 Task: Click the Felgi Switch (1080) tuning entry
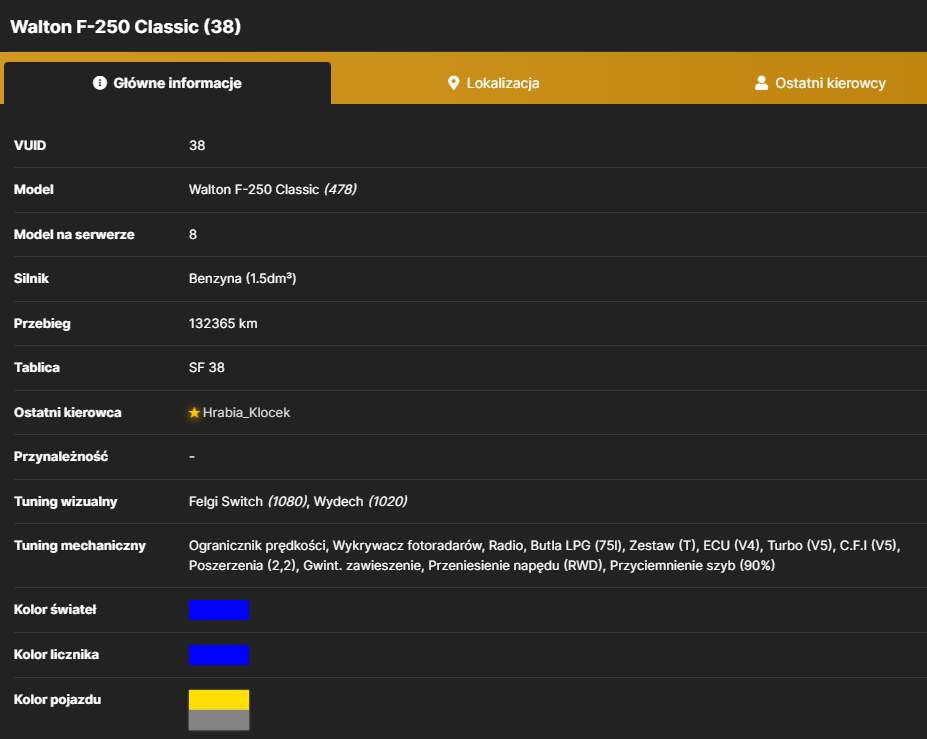coord(248,501)
